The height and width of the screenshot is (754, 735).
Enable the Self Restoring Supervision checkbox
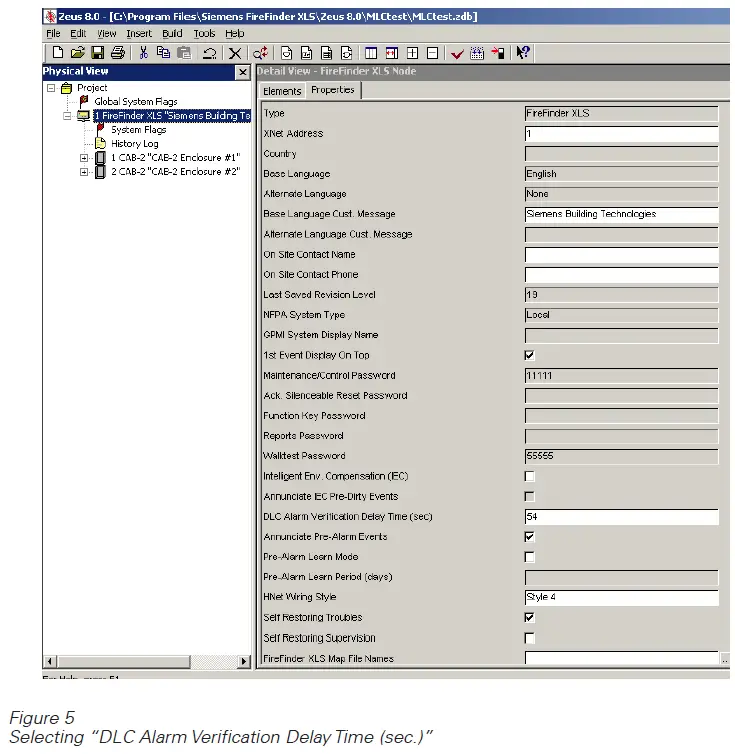(x=529, y=638)
